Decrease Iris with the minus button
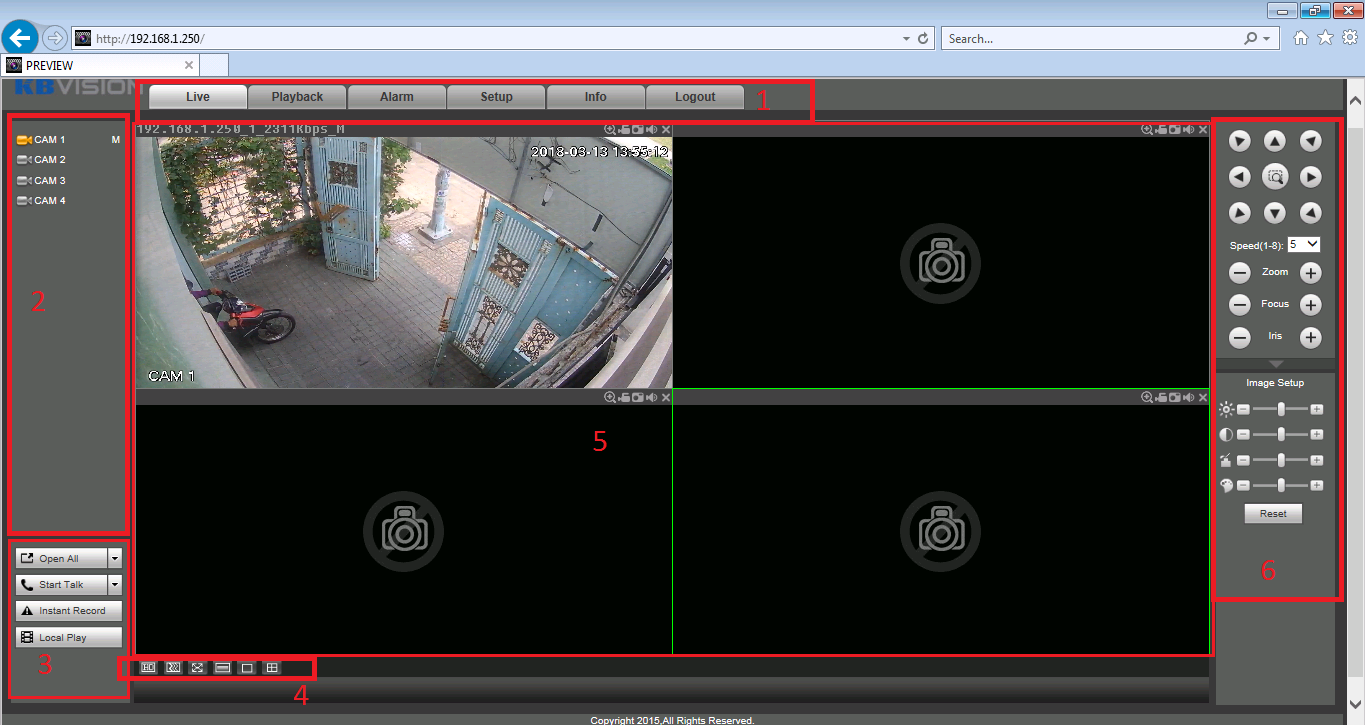This screenshot has width=1365, height=725. [x=1240, y=337]
